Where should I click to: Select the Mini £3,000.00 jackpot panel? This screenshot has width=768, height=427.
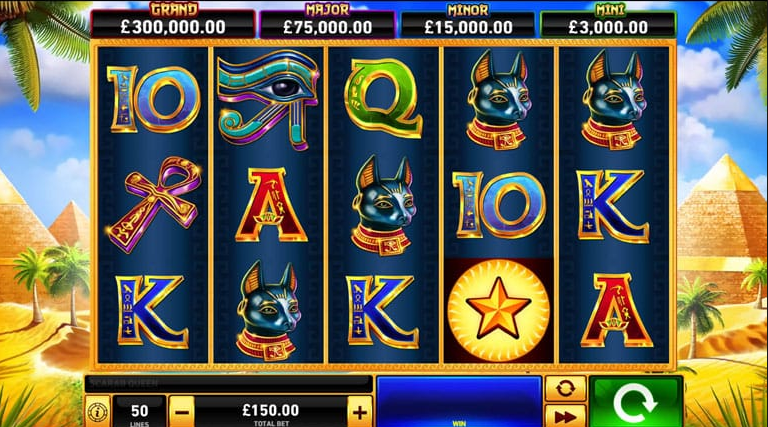(608, 21)
